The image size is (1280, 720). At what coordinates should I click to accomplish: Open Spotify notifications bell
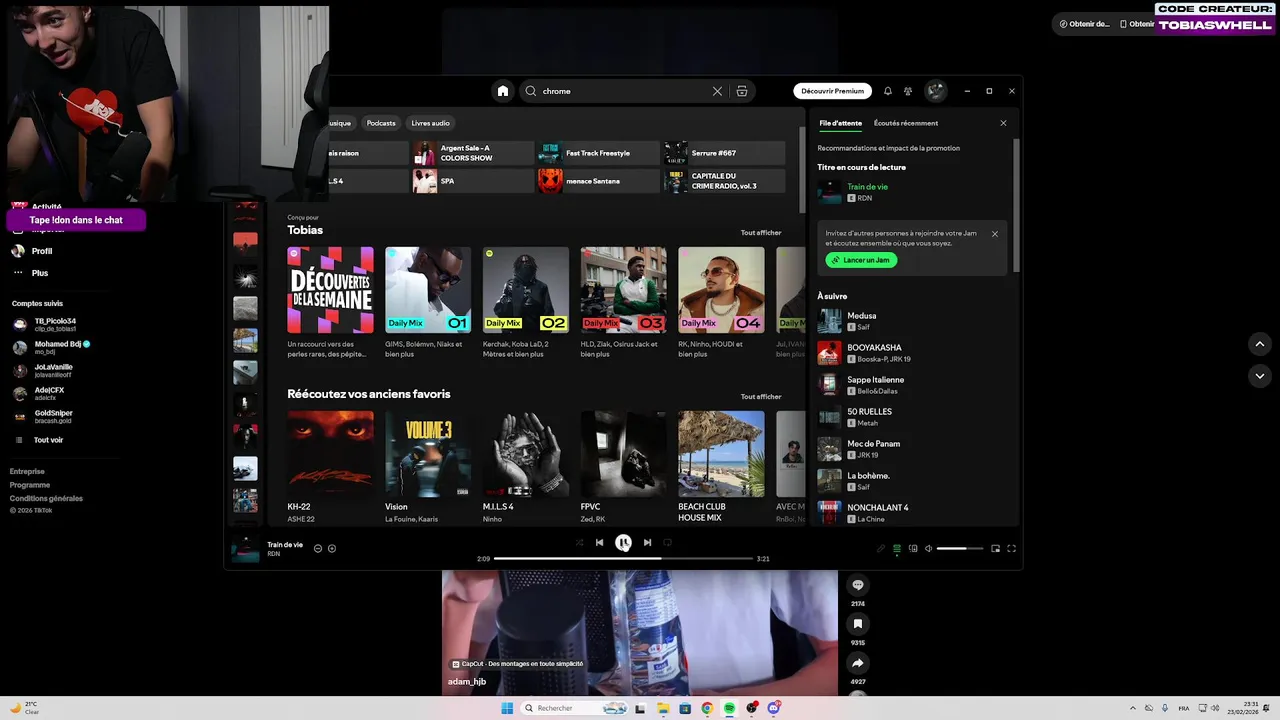pos(887,91)
